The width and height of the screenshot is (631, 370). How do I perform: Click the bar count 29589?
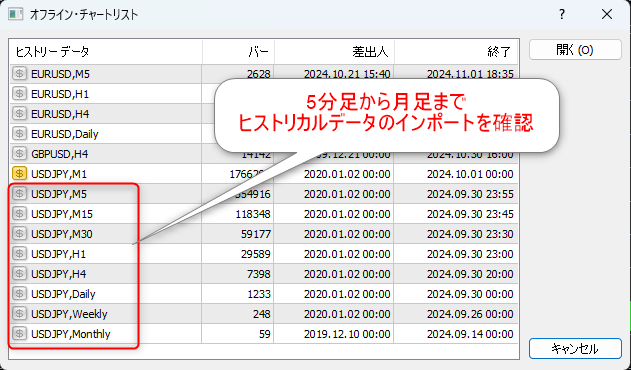tap(256, 254)
